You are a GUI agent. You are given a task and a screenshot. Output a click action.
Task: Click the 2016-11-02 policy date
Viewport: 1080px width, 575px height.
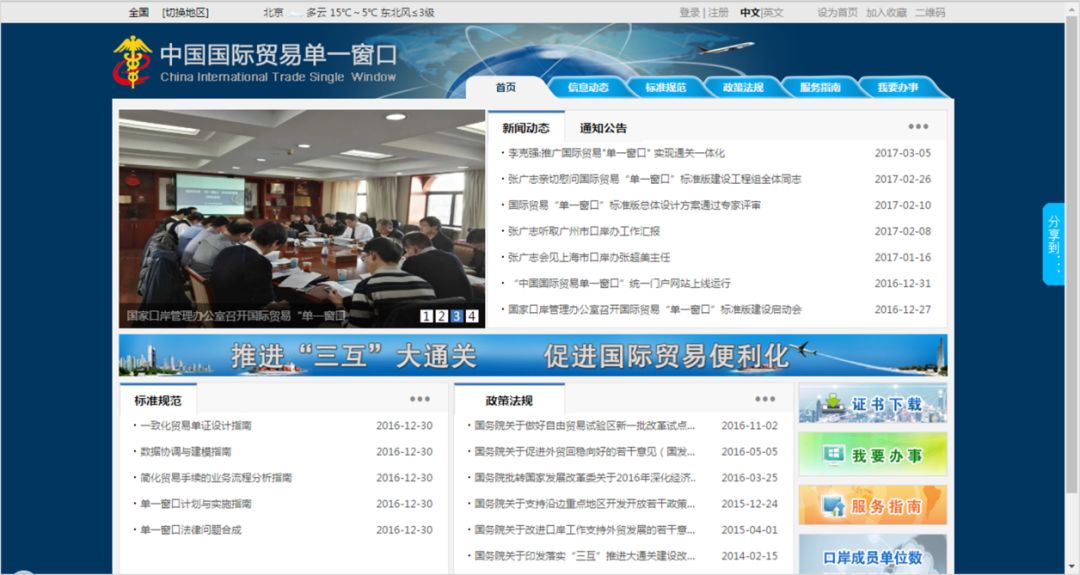point(749,426)
